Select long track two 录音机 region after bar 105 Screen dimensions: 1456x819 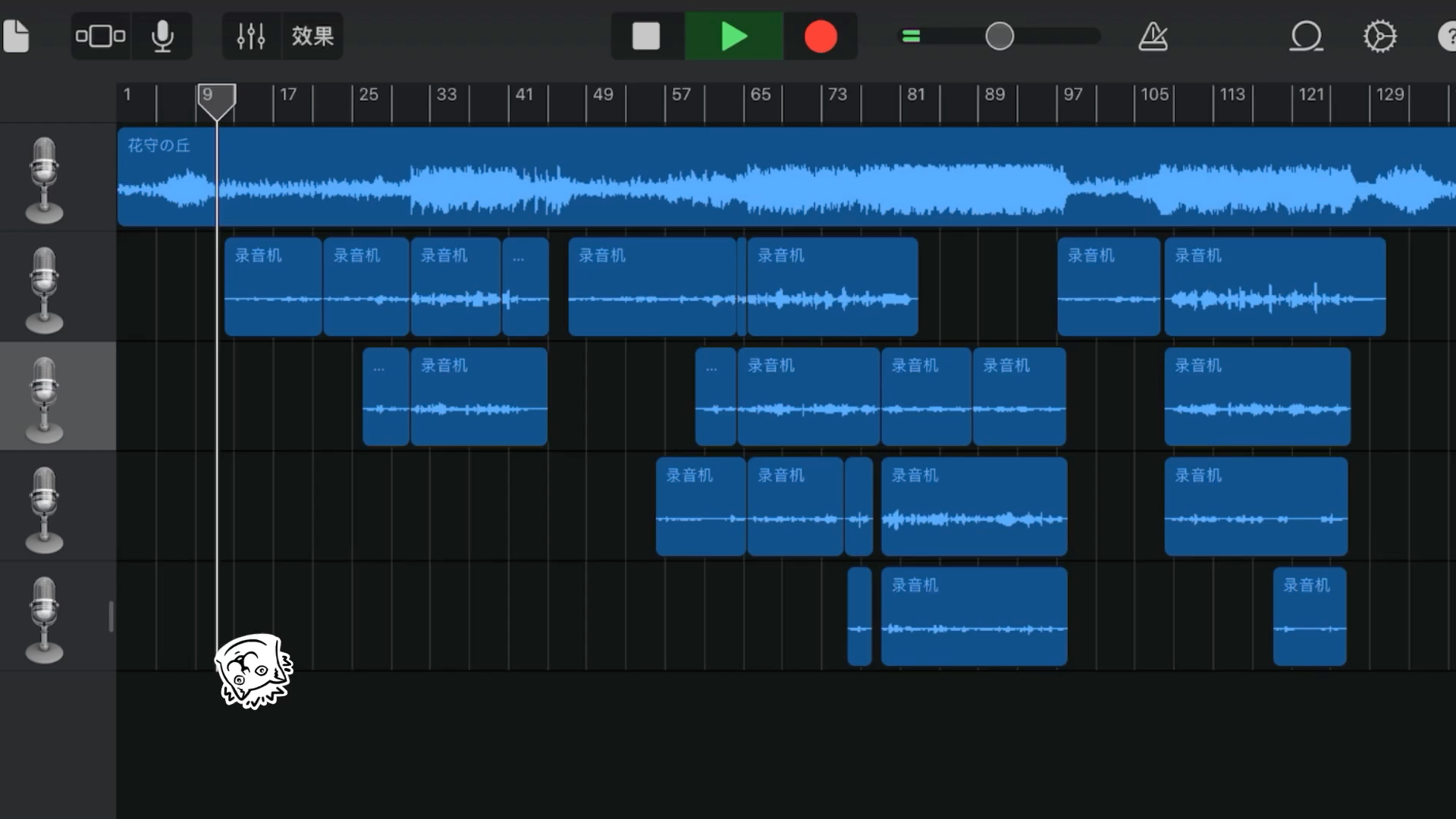1275,287
